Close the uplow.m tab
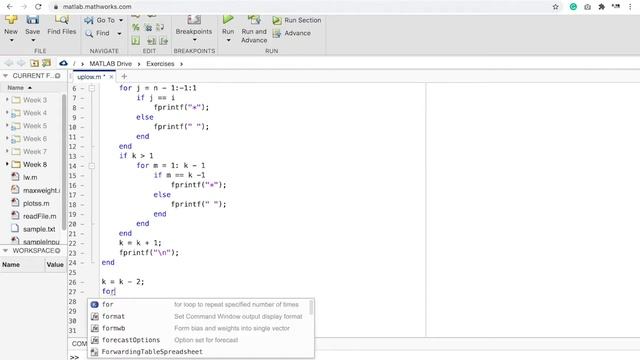The width and height of the screenshot is (640, 360). pyautogui.click(x=111, y=77)
